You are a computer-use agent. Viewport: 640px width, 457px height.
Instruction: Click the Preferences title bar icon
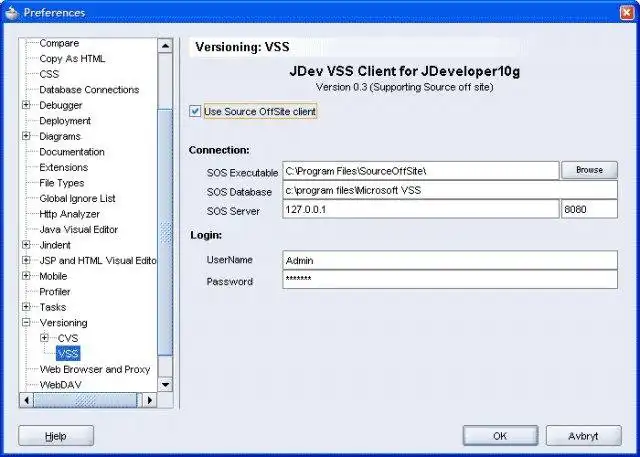[12, 13]
